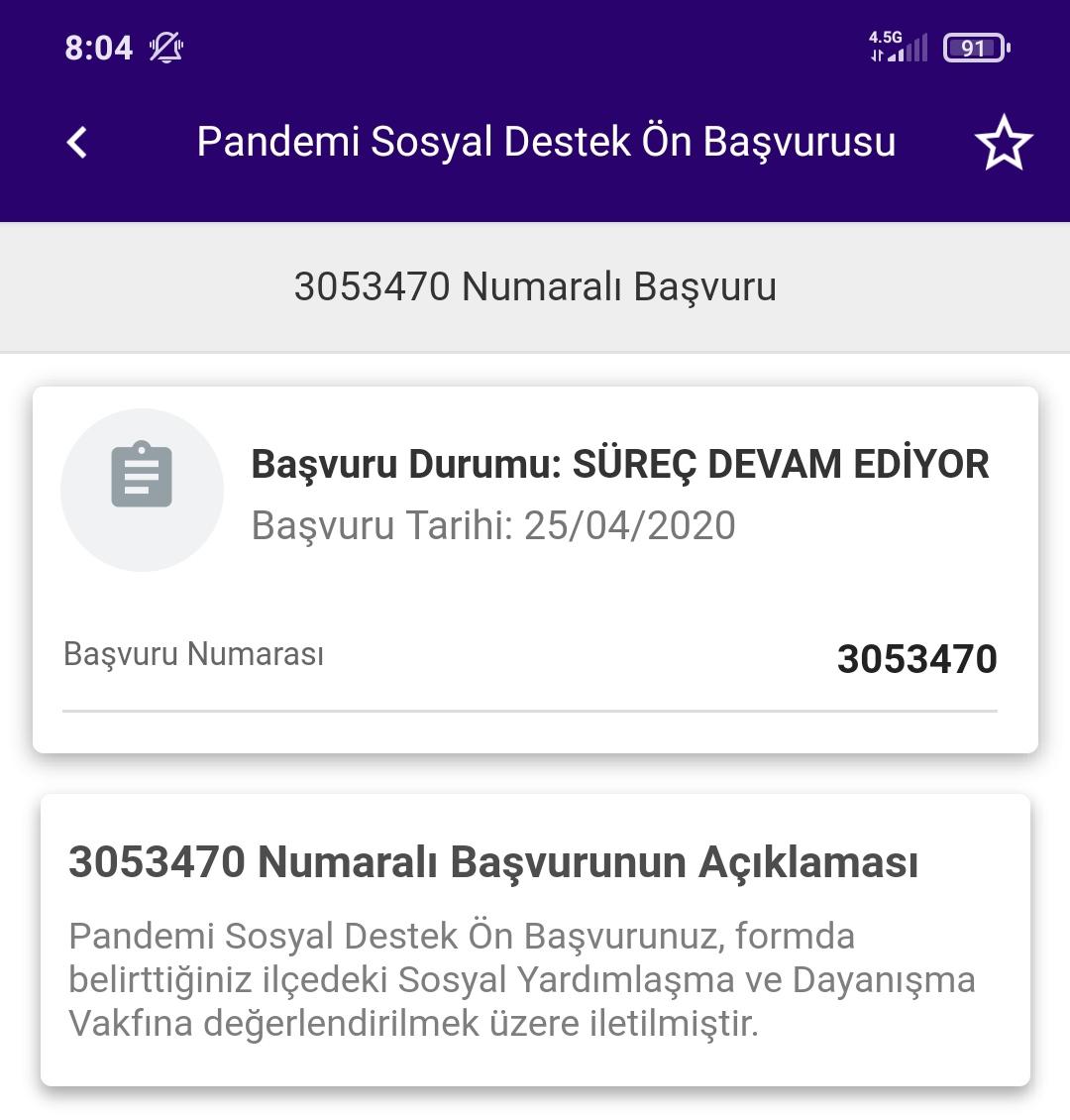Tap the clipboard application icon
This screenshot has height=1120, width=1070.
tap(142, 475)
